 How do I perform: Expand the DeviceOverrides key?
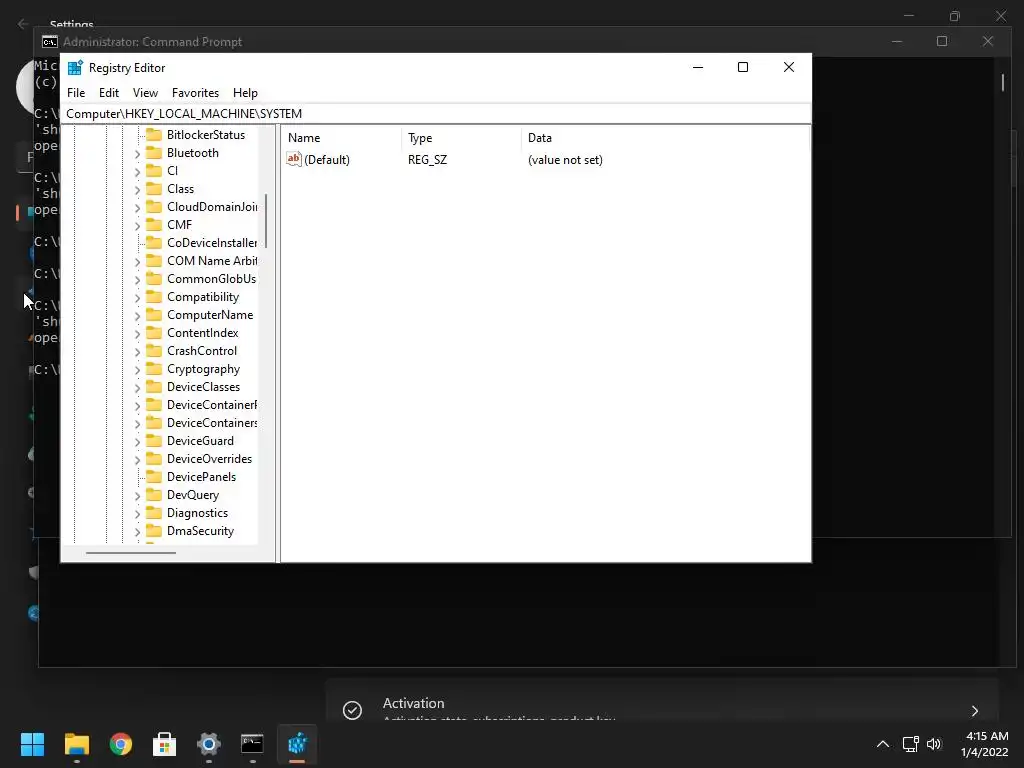(137, 460)
